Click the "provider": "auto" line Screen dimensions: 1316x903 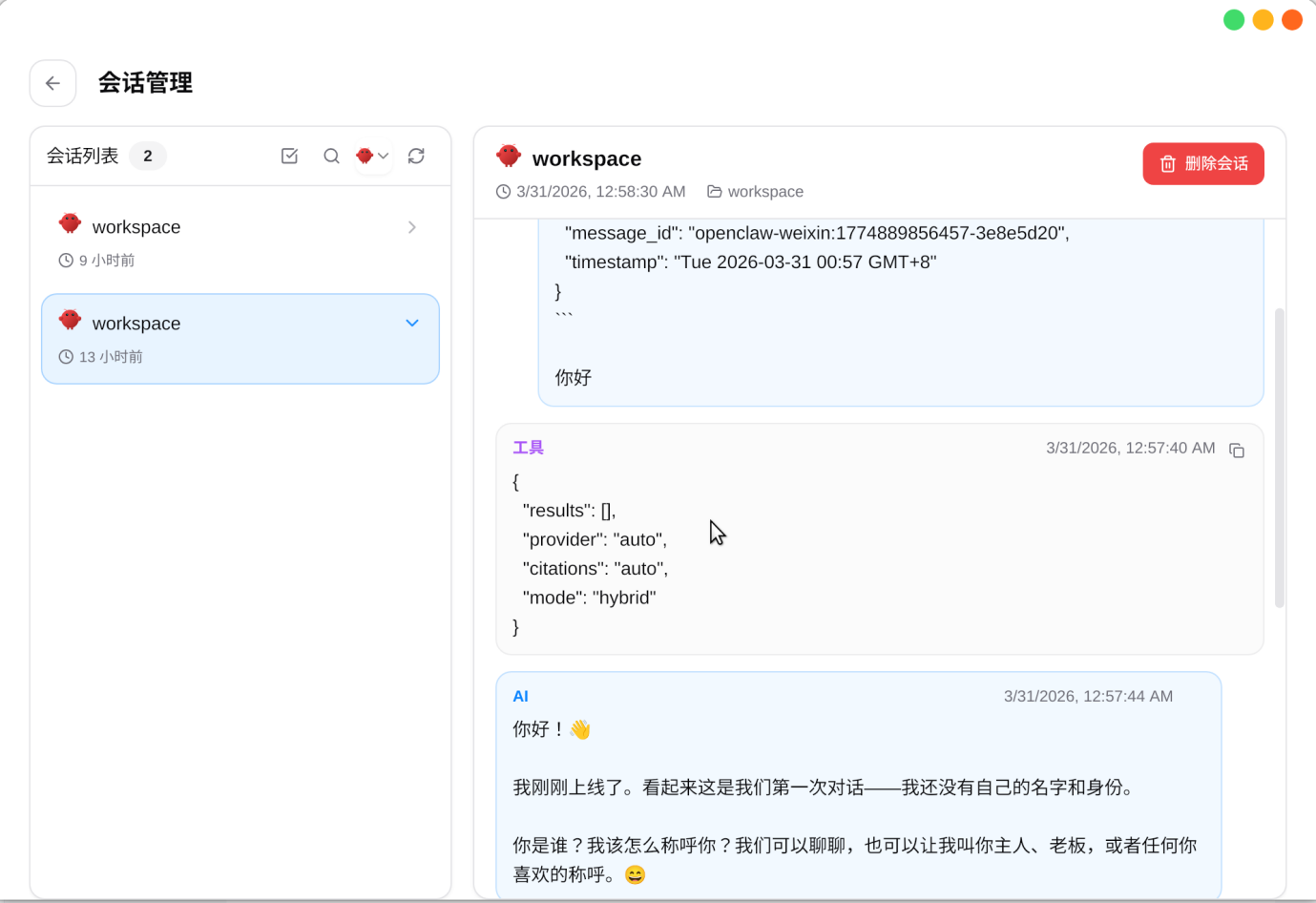point(595,539)
